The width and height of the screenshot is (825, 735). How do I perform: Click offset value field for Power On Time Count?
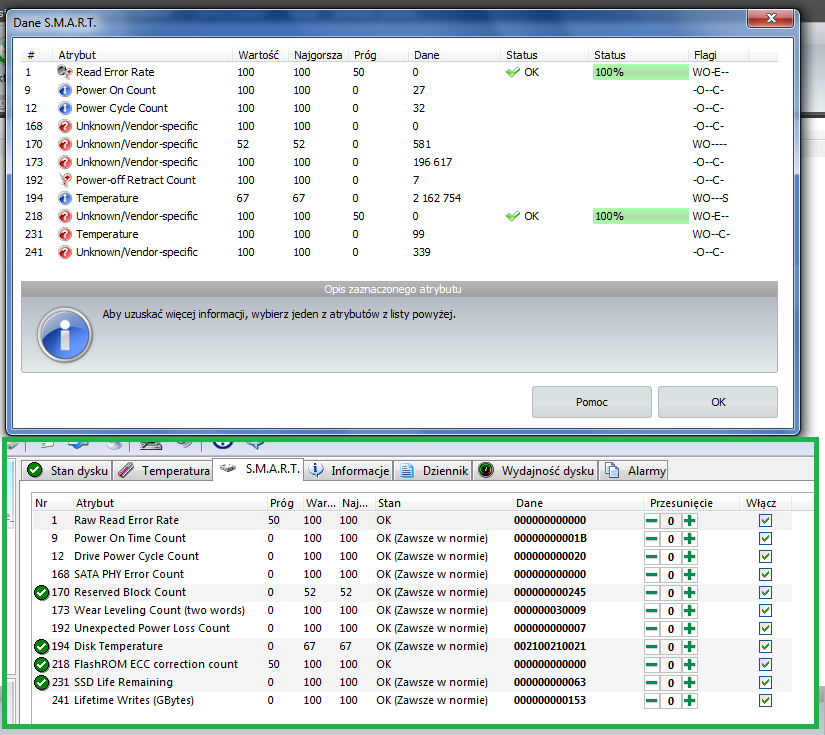click(x=671, y=539)
